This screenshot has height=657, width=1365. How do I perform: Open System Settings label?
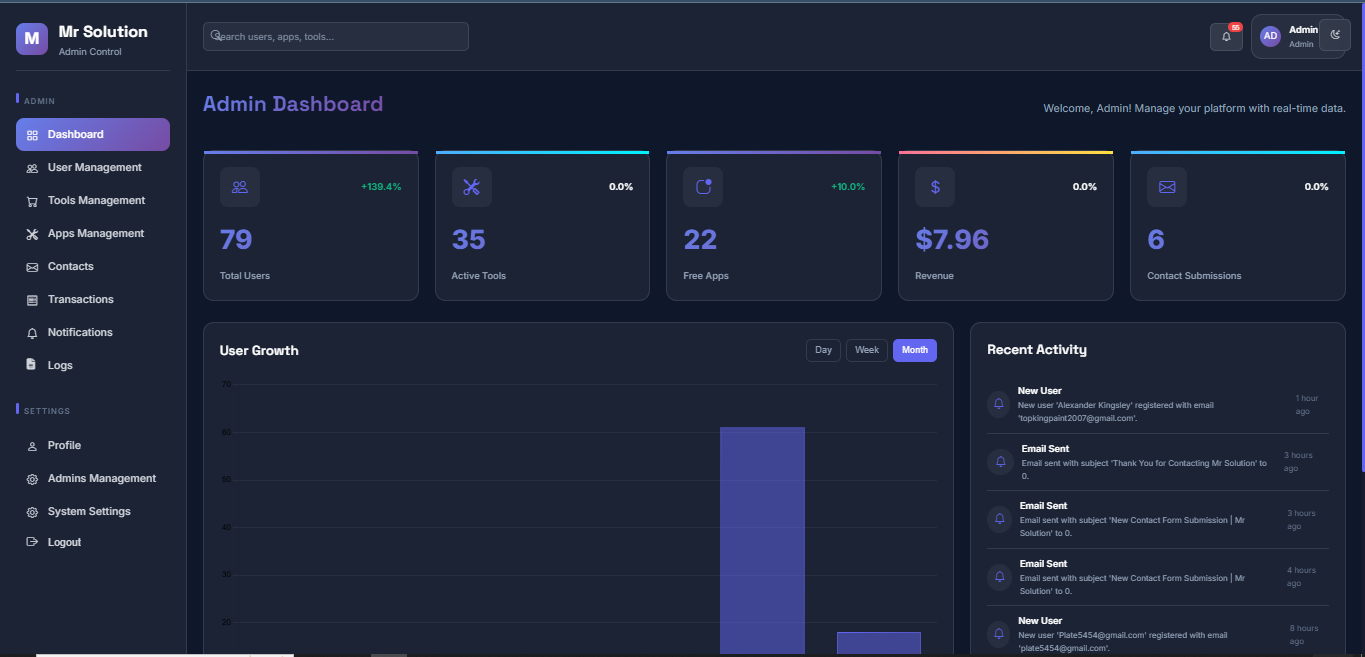89,511
